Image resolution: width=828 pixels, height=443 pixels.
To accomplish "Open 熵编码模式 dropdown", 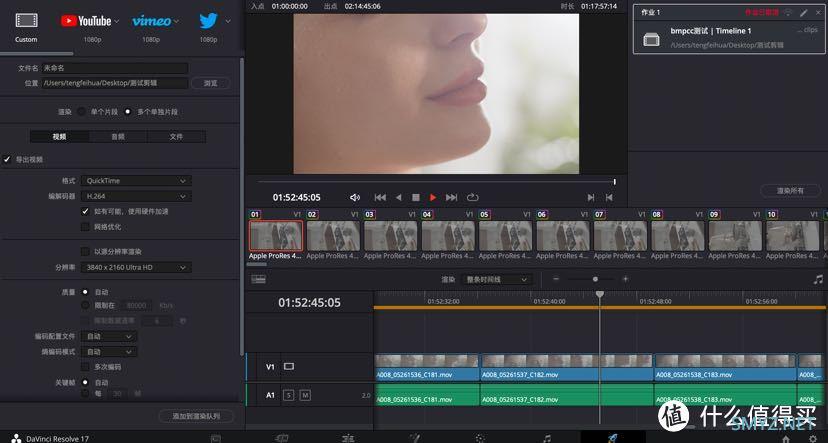I will tap(109, 352).
